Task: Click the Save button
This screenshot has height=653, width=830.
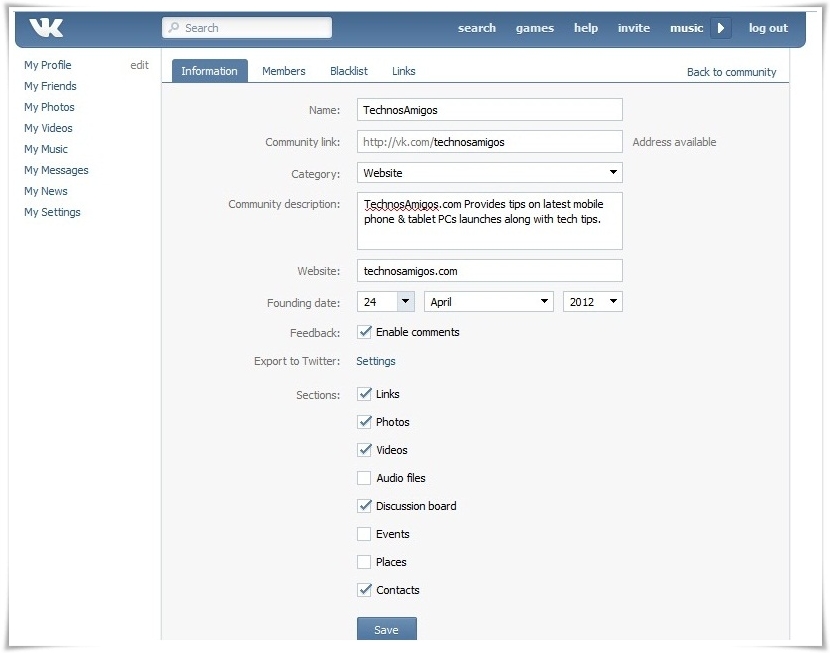Action: click(386, 629)
